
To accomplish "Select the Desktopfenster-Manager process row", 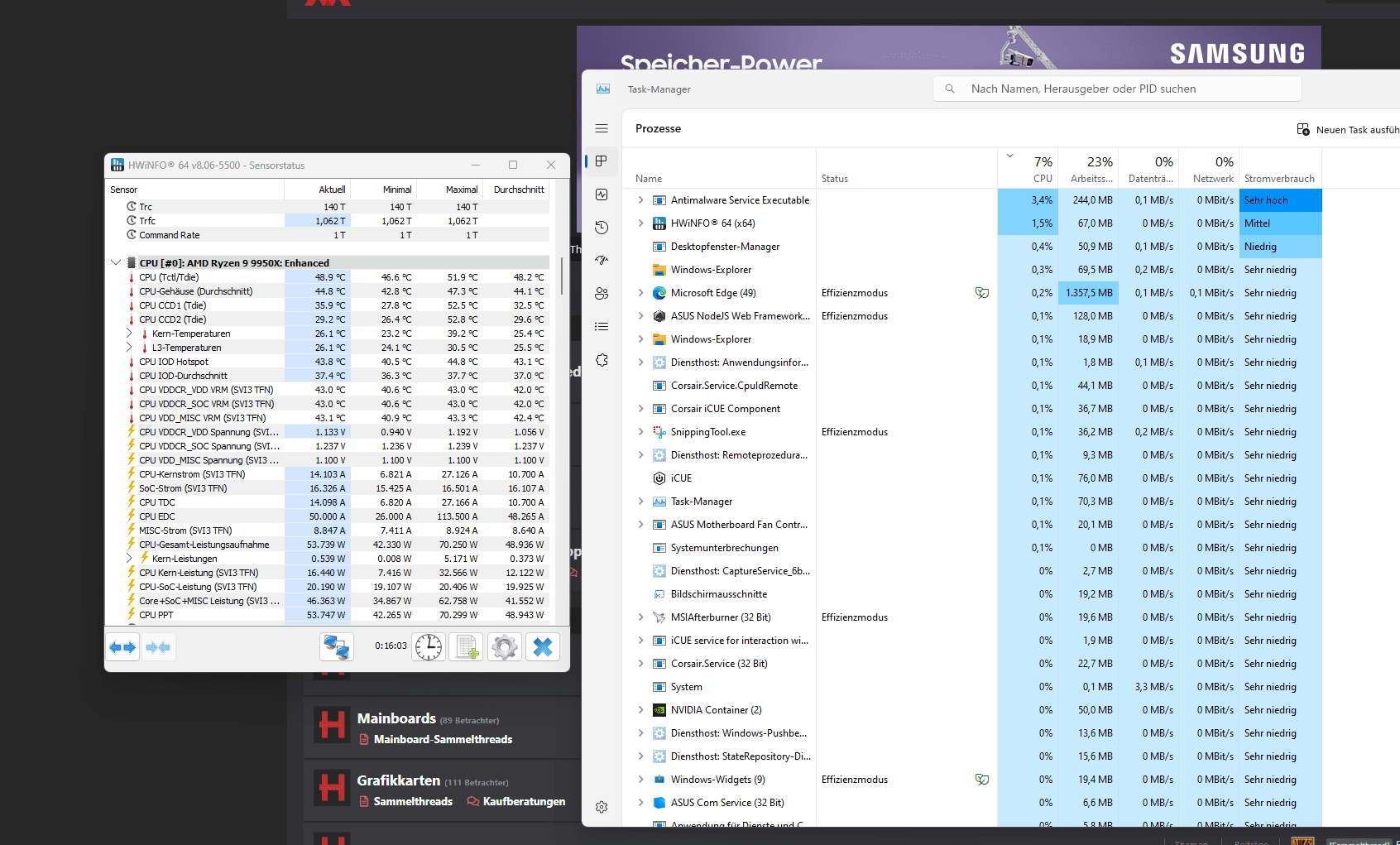I will (972, 247).
